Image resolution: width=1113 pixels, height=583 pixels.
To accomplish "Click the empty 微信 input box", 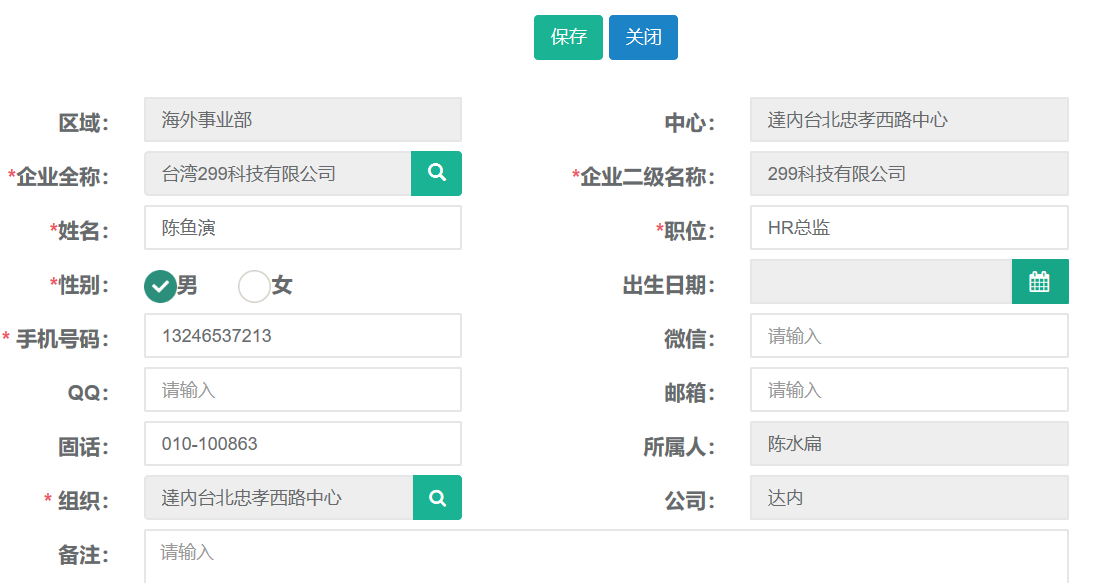I will click(x=908, y=336).
